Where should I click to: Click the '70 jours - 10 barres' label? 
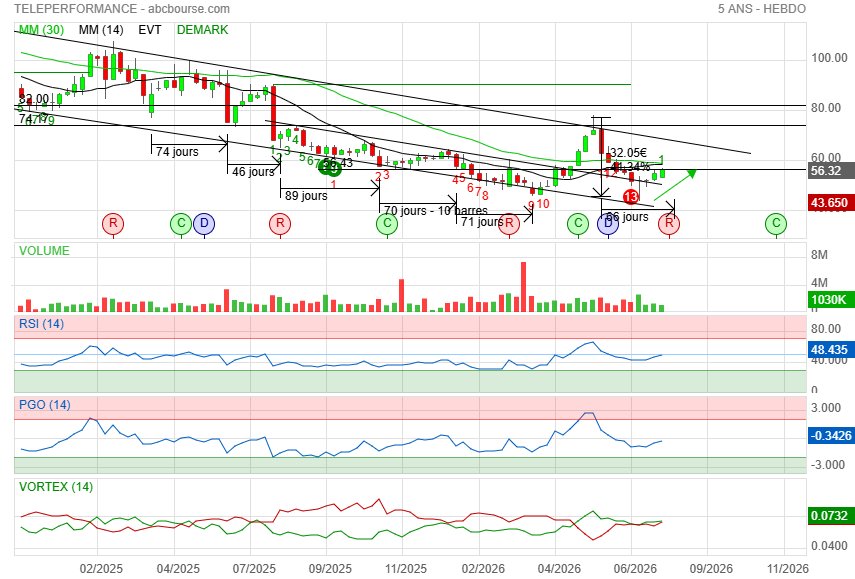tap(436, 210)
